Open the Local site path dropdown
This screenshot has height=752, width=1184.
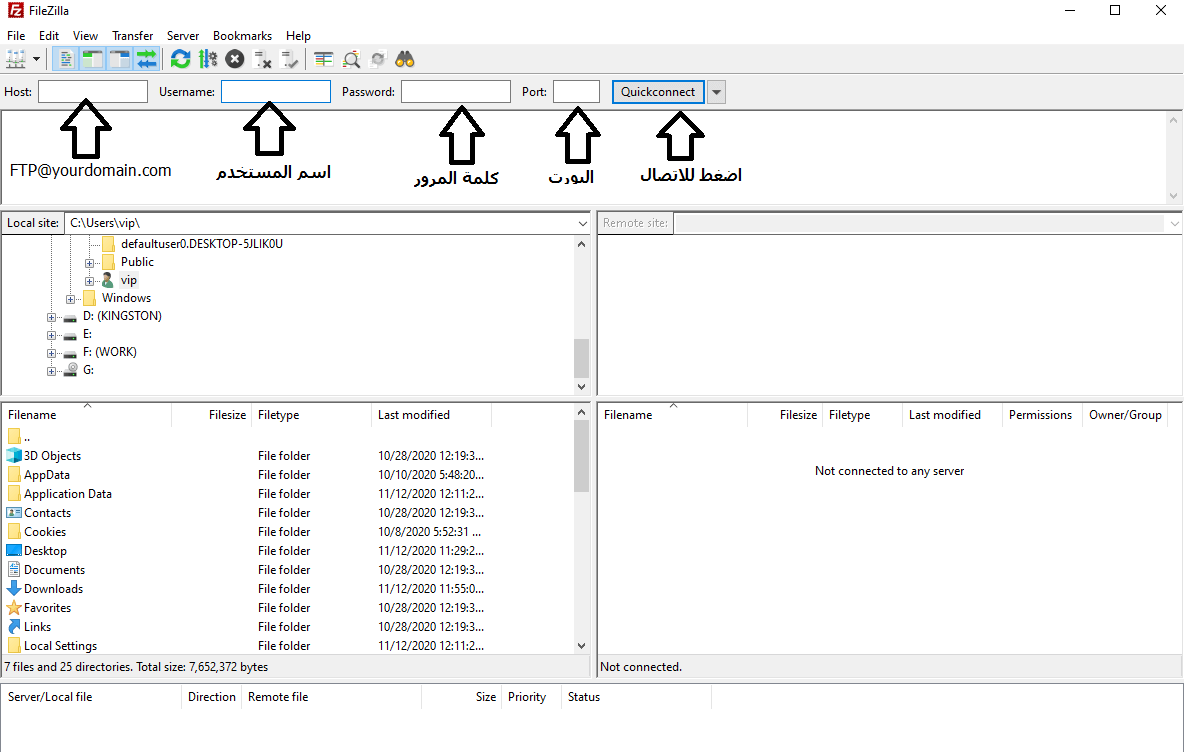pyautogui.click(x=582, y=223)
